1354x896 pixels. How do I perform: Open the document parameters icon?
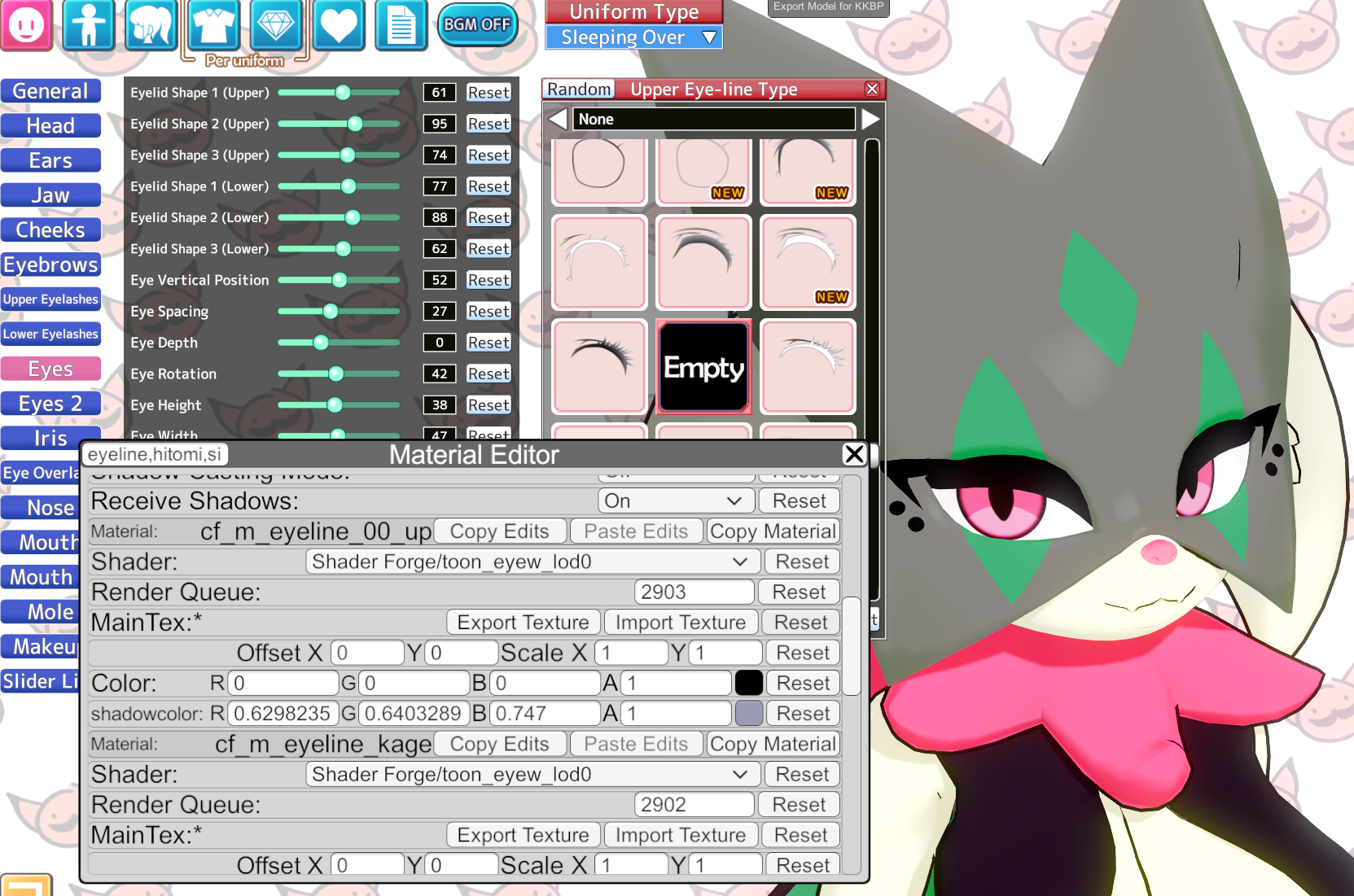point(401,24)
